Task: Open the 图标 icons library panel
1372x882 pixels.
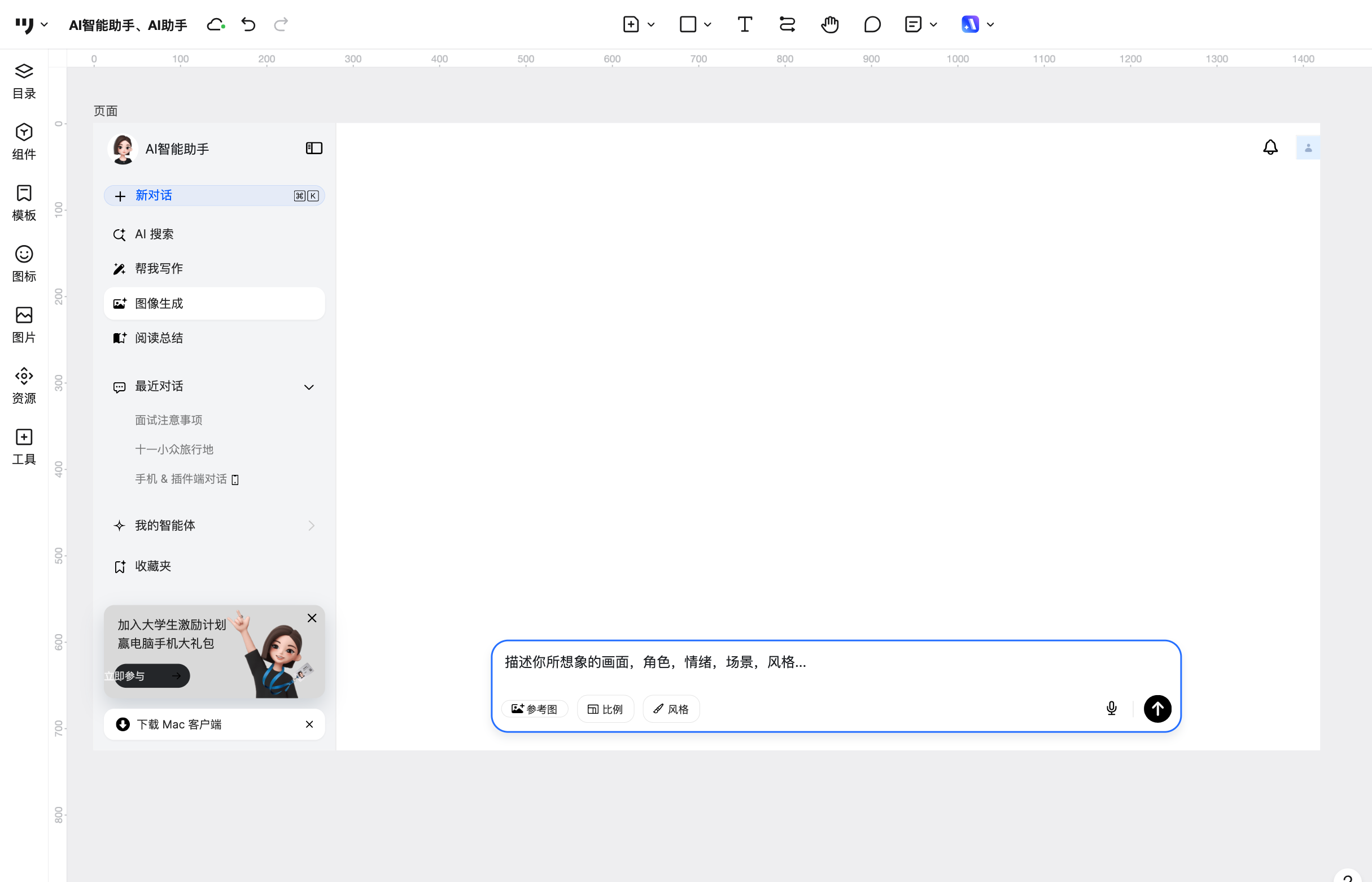Action: tap(24, 264)
